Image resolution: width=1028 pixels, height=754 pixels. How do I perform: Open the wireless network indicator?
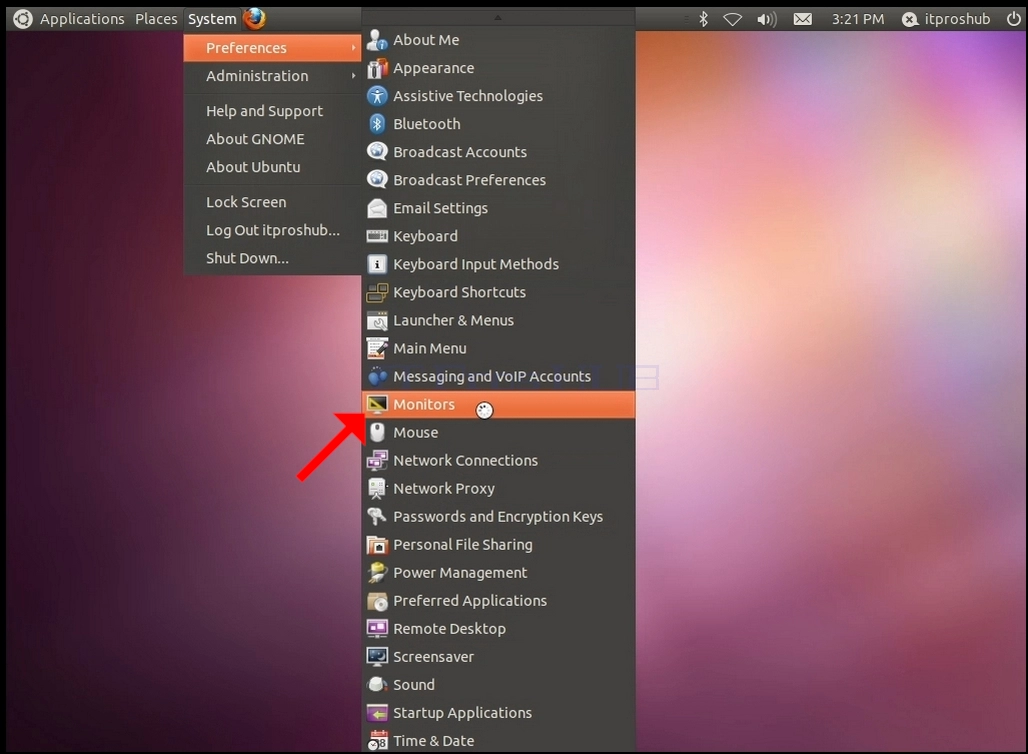pyautogui.click(x=732, y=20)
